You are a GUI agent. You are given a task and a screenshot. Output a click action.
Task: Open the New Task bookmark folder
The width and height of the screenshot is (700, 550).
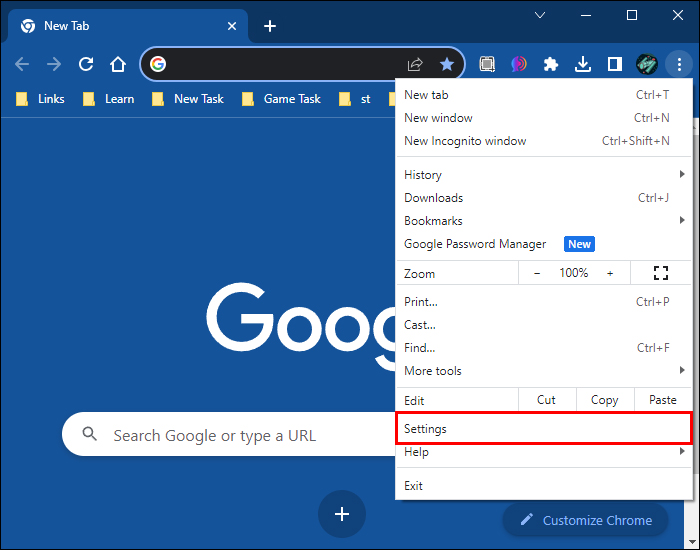tap(188, 99)
